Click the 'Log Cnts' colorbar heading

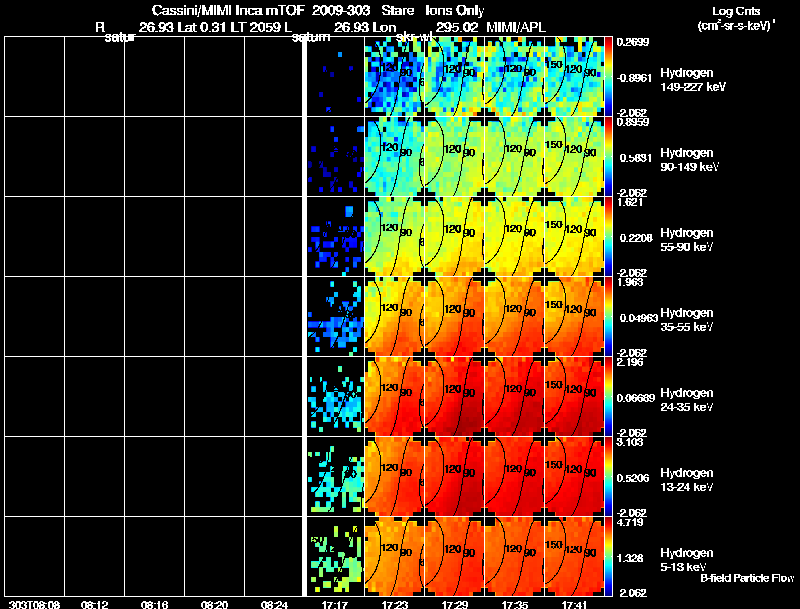(x=736, y=11)
